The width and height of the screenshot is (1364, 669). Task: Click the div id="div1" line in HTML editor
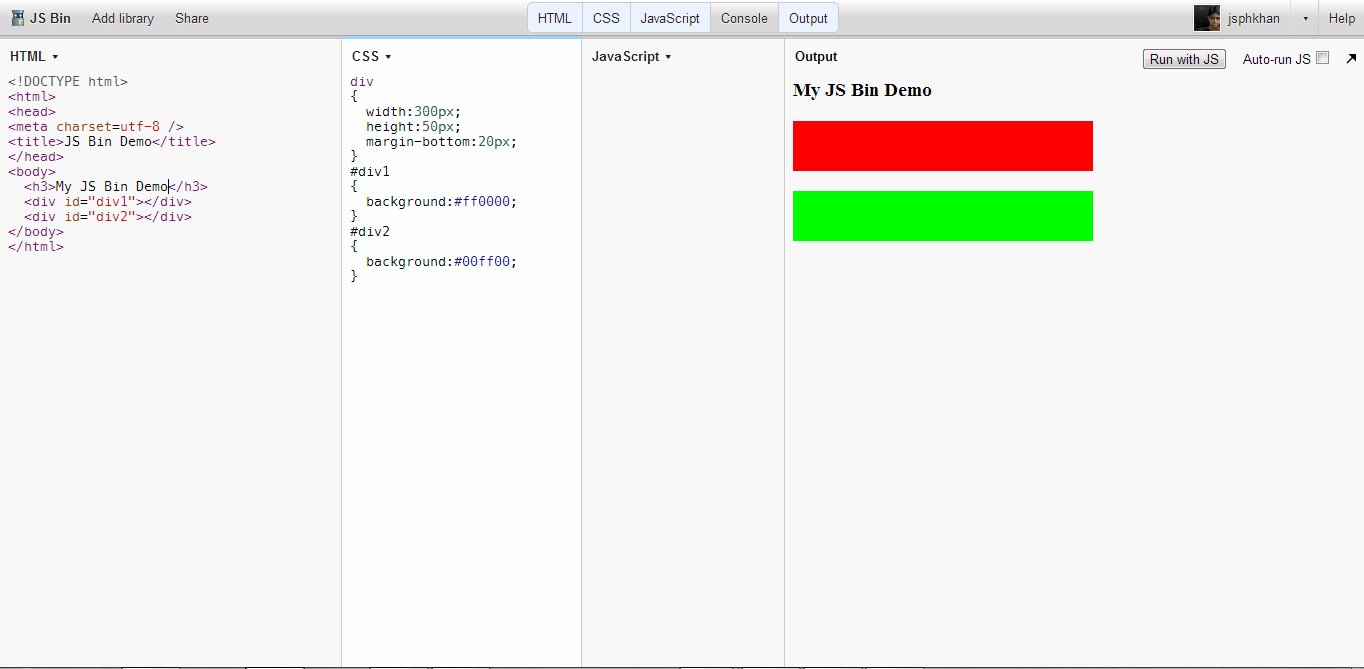(108, 202)
